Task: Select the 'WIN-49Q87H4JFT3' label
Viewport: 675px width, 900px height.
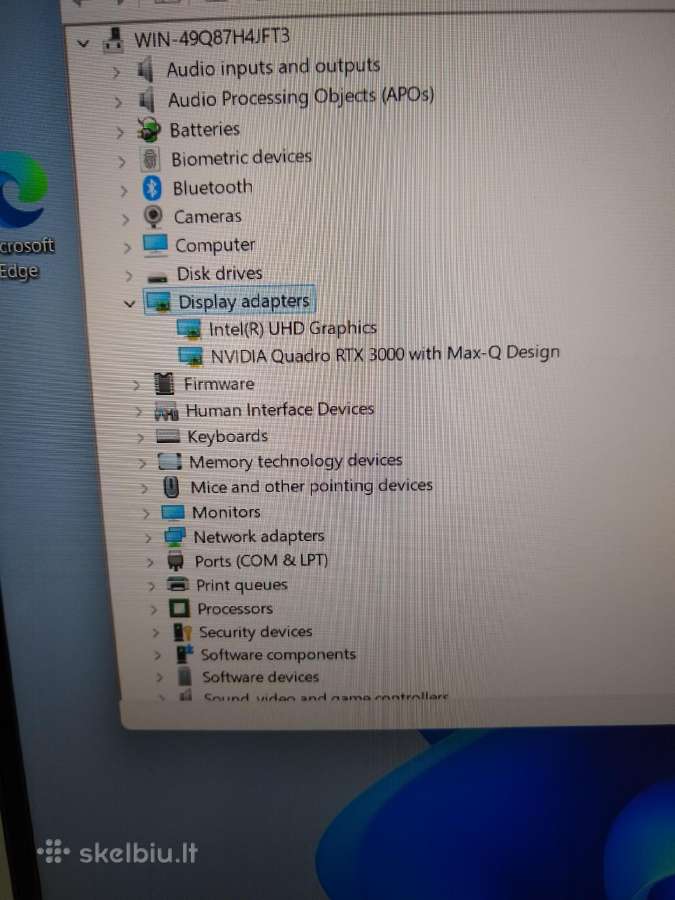Action: [212, 38]
